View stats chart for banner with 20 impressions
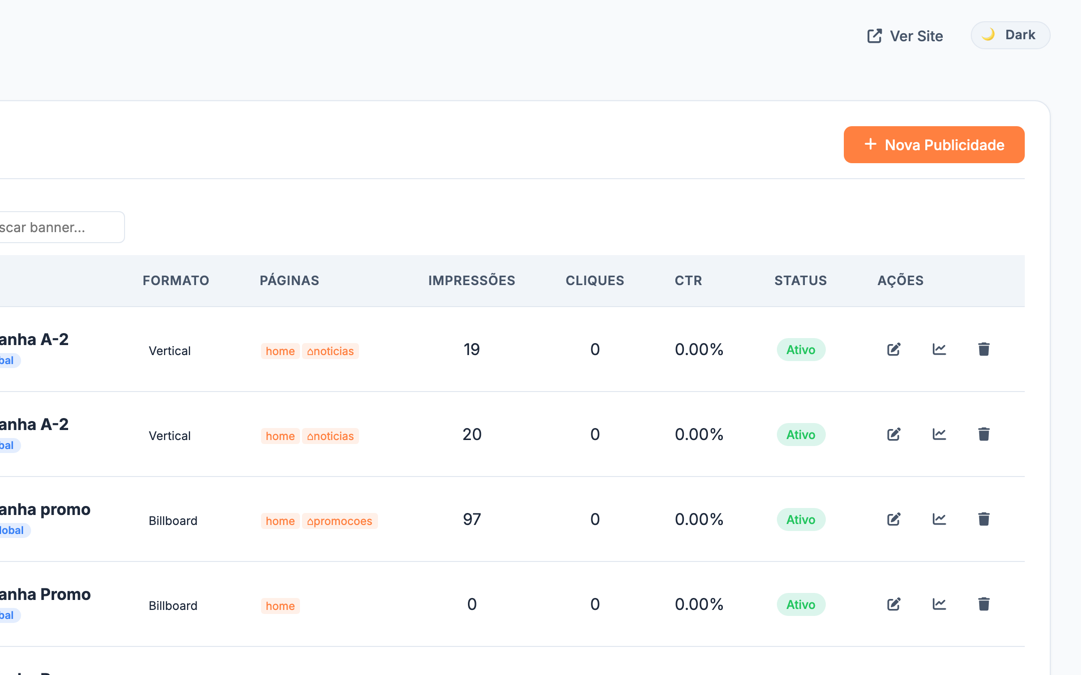 [939, 434]
